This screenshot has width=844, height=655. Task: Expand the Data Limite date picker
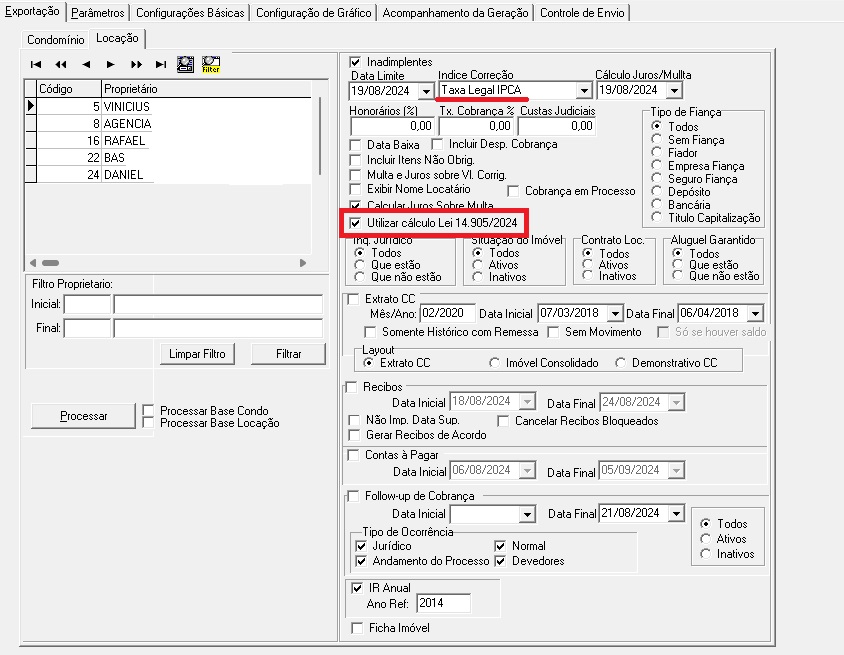pyautogui.click(x=426, y=90)
